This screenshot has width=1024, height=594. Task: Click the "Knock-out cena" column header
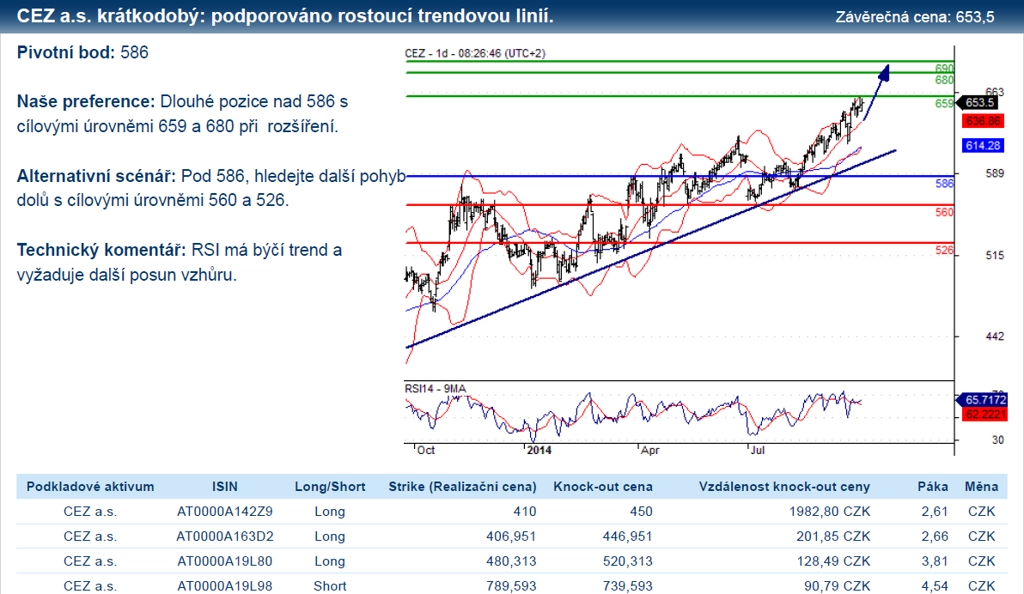603,486
